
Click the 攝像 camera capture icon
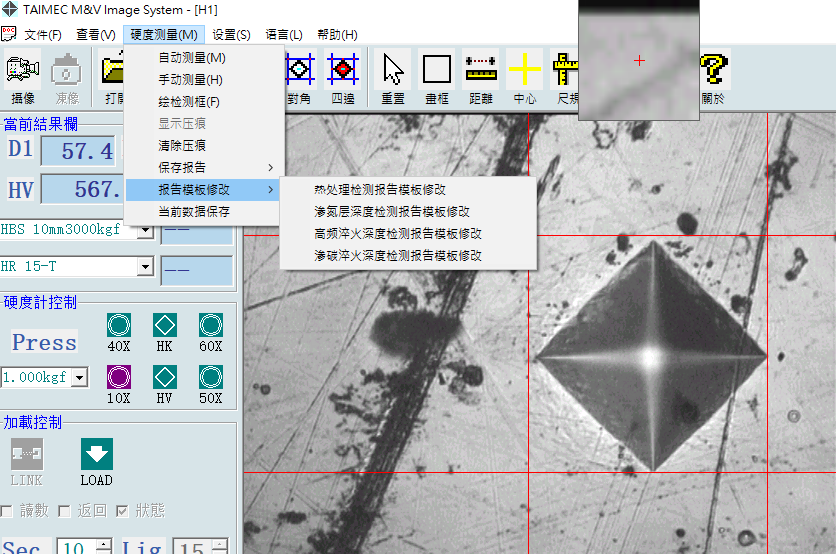tap(22, 76)
